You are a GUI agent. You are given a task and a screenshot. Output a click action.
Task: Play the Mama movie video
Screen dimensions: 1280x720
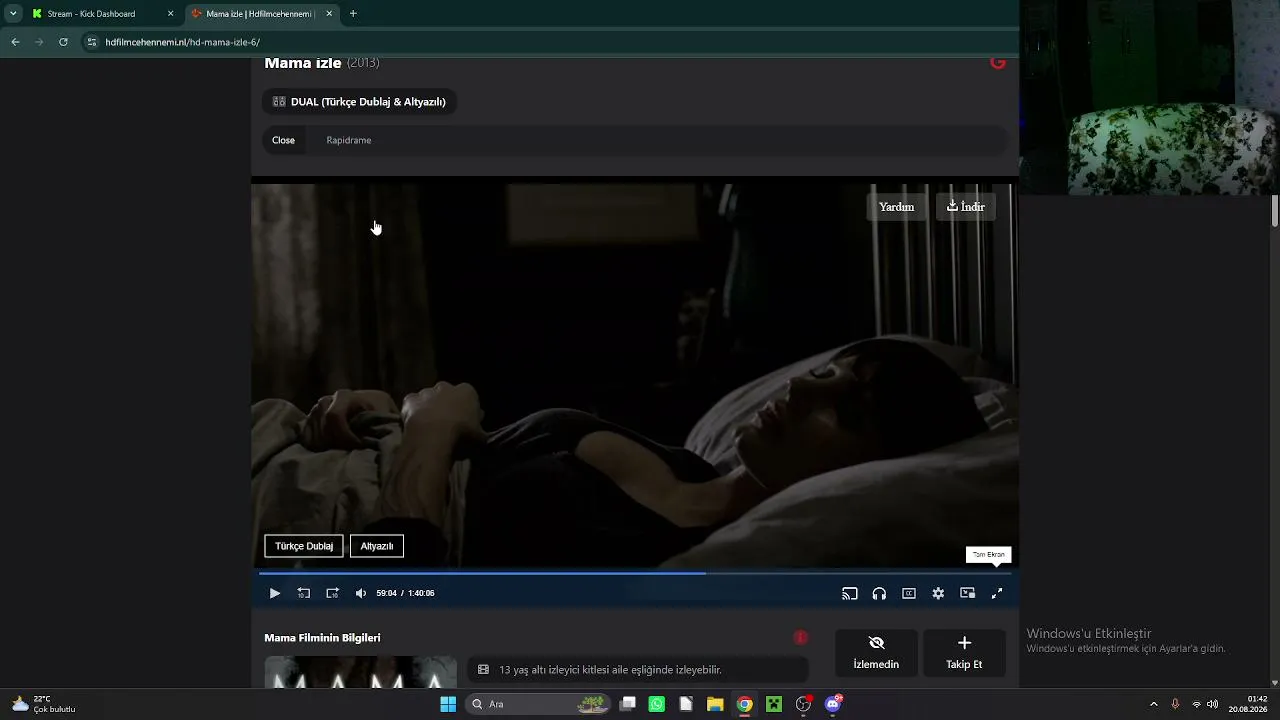click(275, 593)
